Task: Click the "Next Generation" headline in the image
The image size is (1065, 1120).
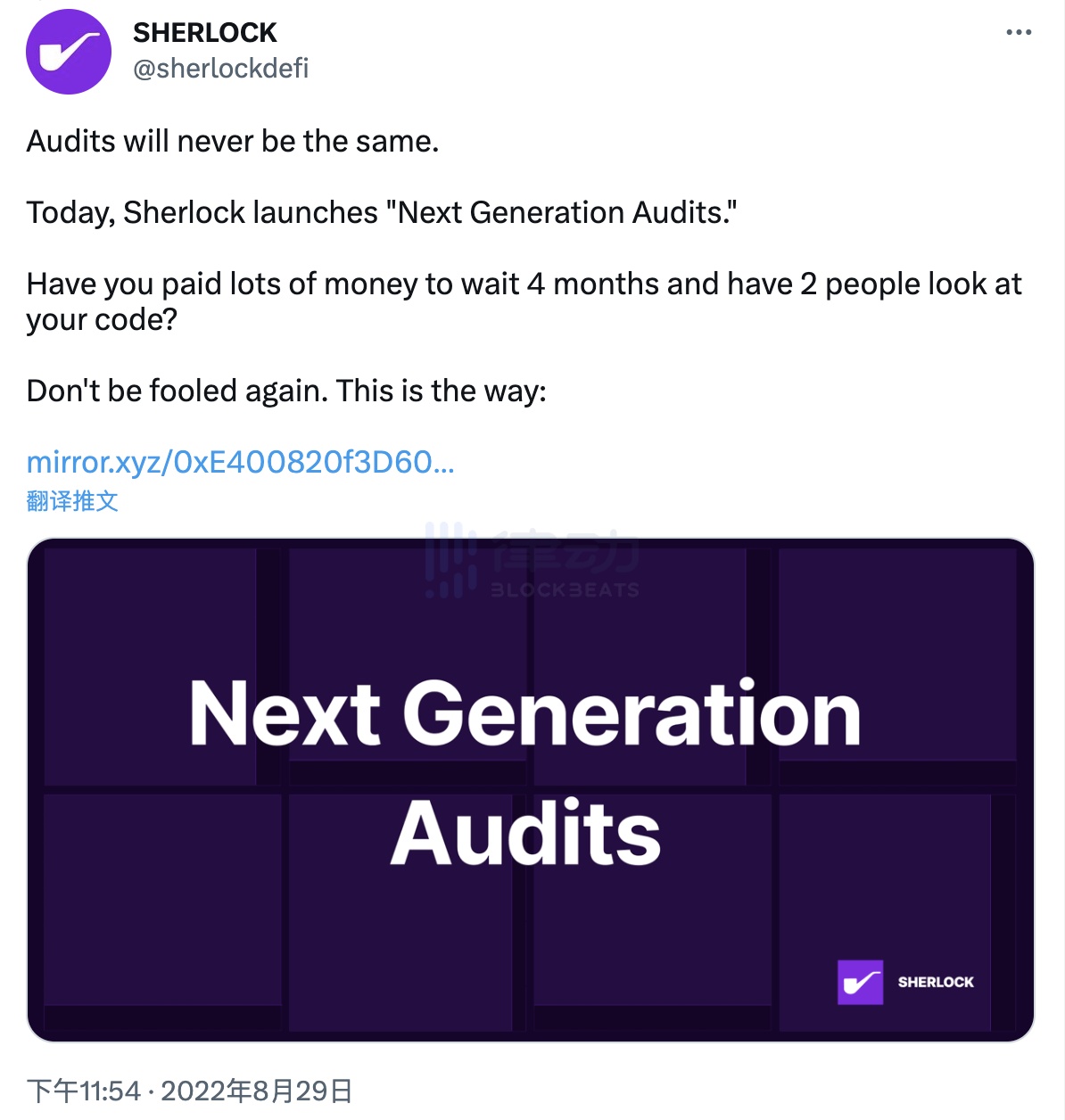Action: 524,712
